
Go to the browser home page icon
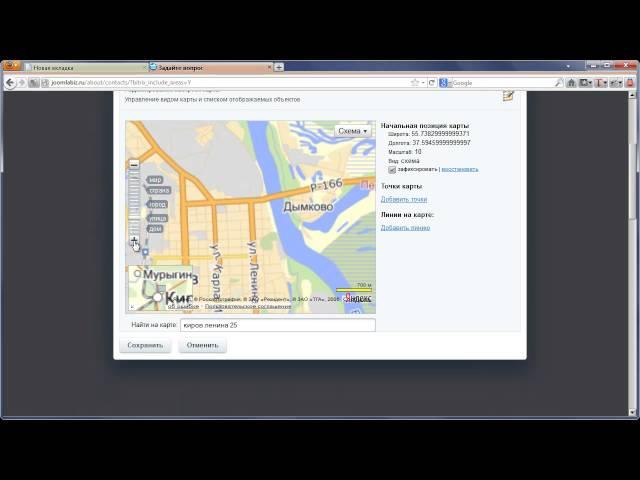(x=571, y=83)
